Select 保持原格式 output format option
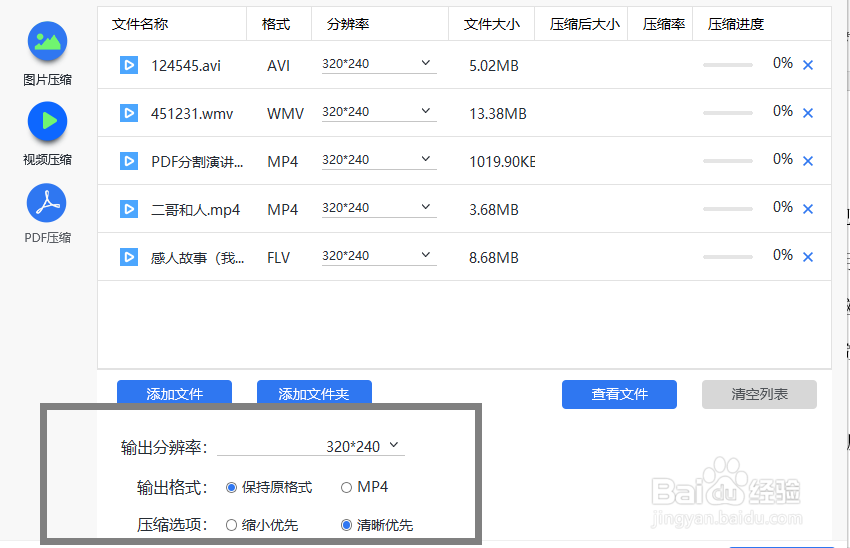This screenshot has height=548, width=850. pos(231,487)
